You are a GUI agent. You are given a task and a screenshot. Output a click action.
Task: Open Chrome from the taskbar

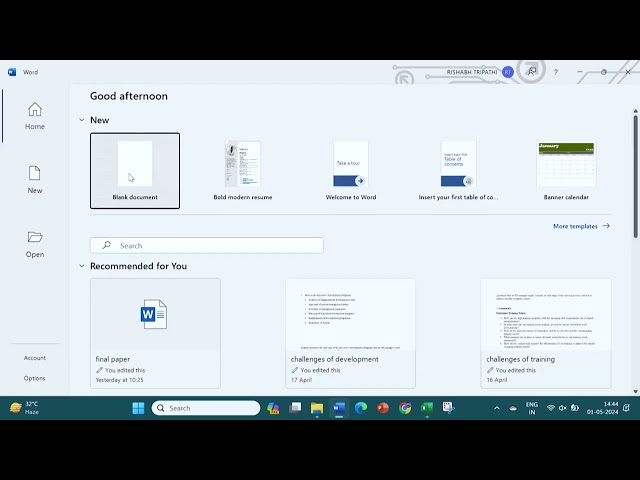click(405, 408)
